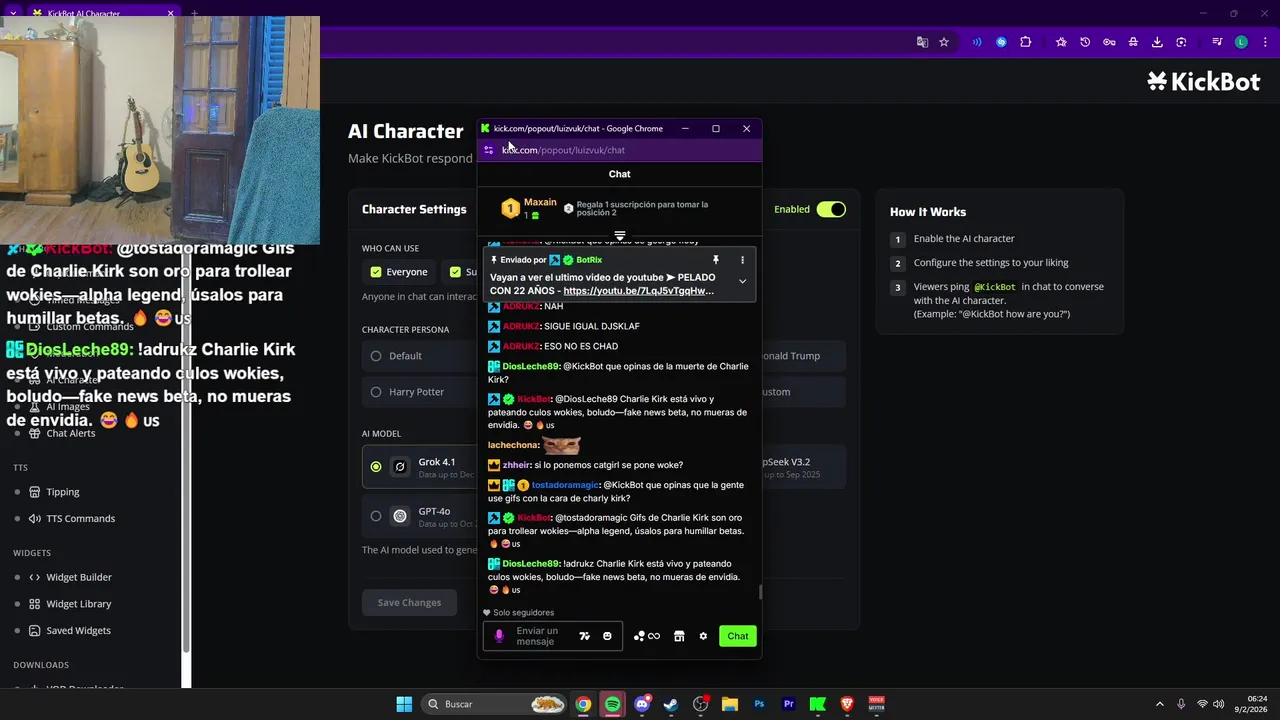The image size is (1280, 720).
Task: Open Tipping in the sidebar
Action: point(63,492)
